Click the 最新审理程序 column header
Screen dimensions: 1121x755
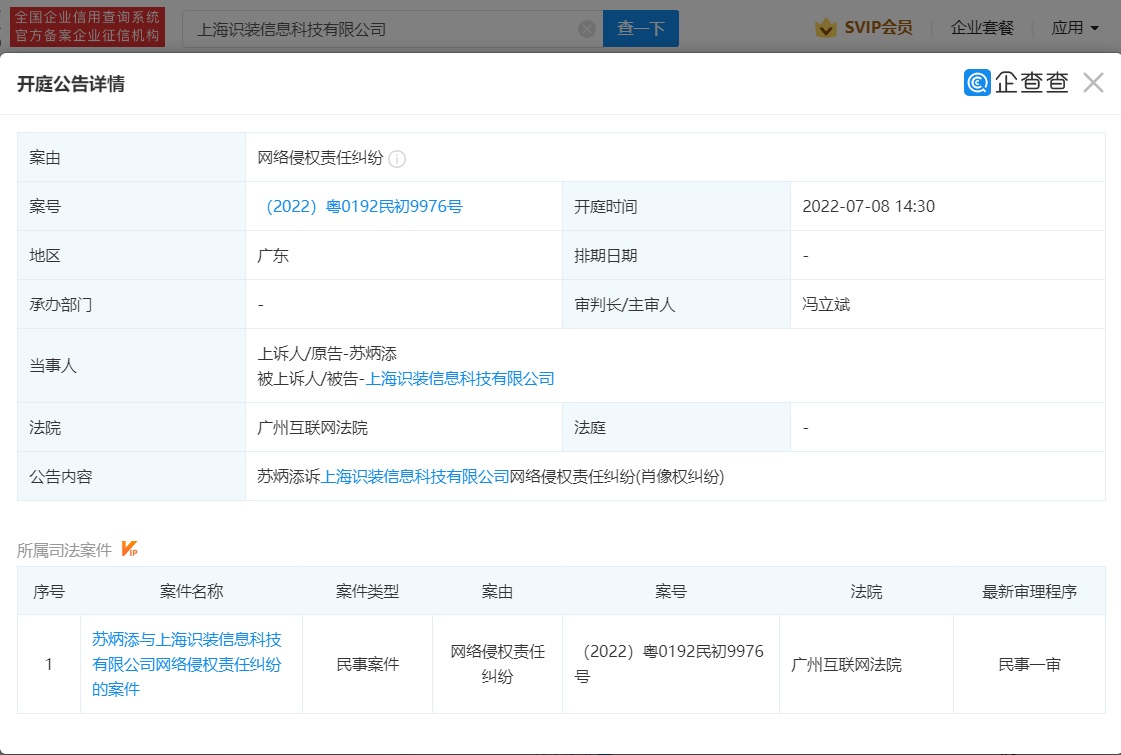[x=1029, y=591]
